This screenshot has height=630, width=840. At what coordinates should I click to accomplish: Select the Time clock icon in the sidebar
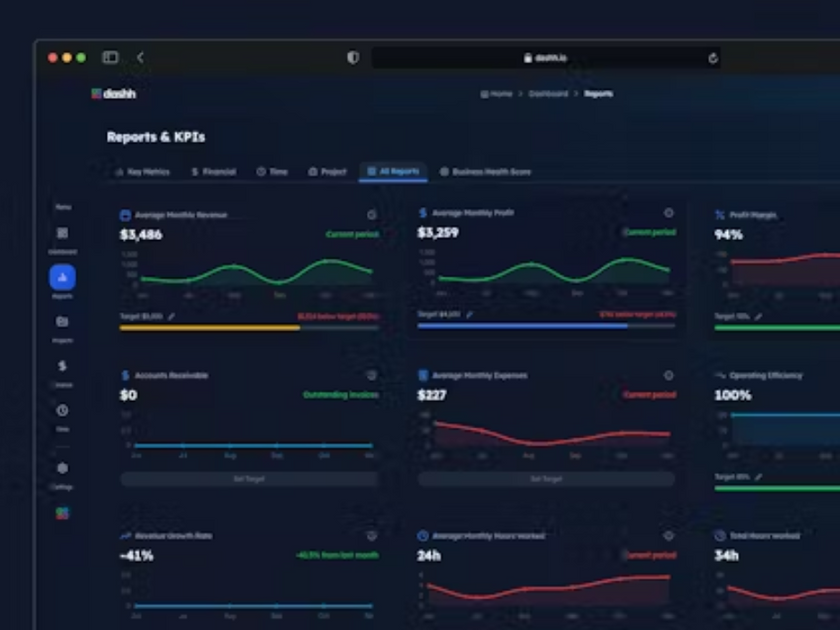(63, 411)
